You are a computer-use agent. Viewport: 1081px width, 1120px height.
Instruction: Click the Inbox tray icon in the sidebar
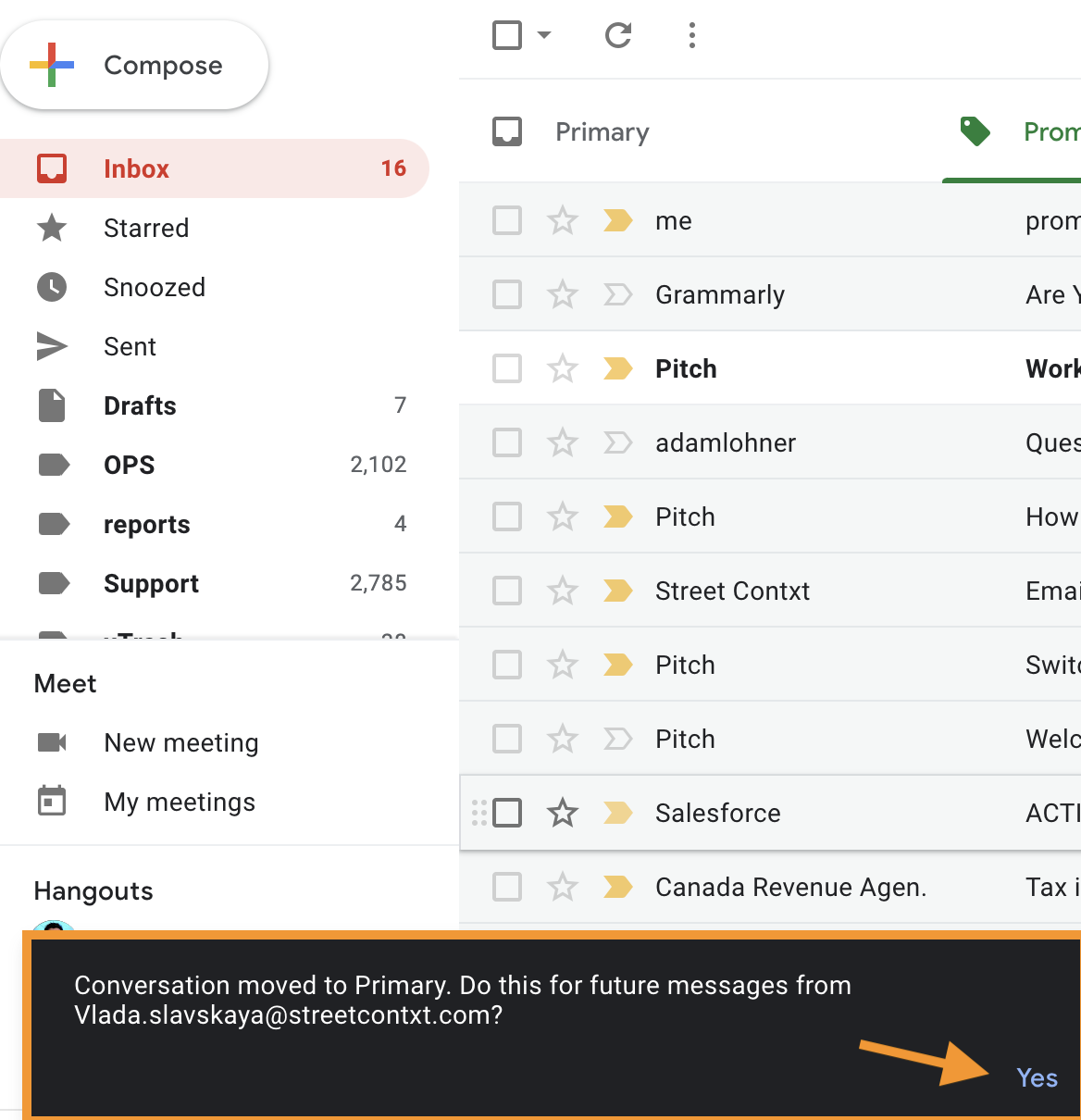[x=52, y=168]
